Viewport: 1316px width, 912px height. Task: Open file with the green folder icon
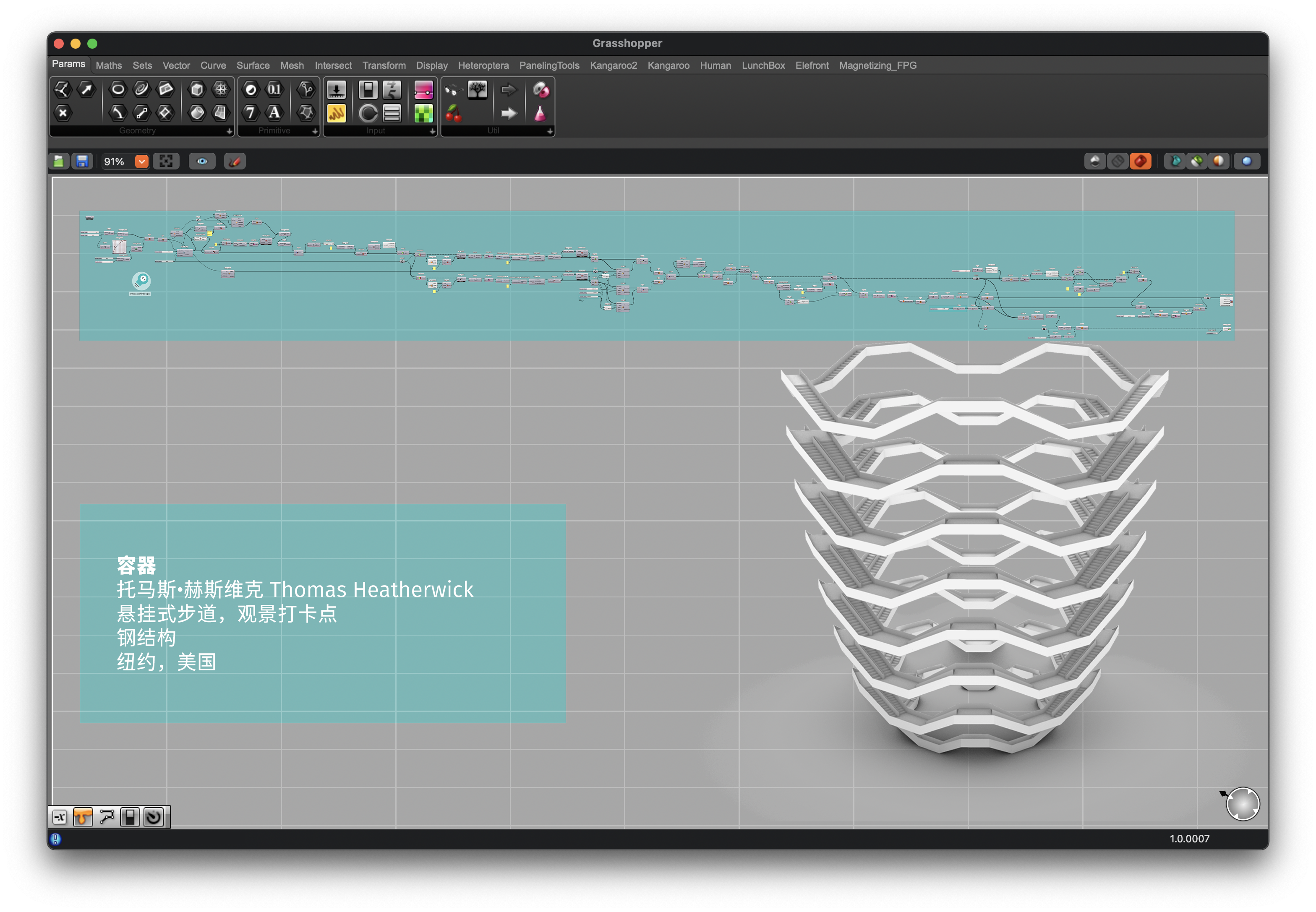59,162
